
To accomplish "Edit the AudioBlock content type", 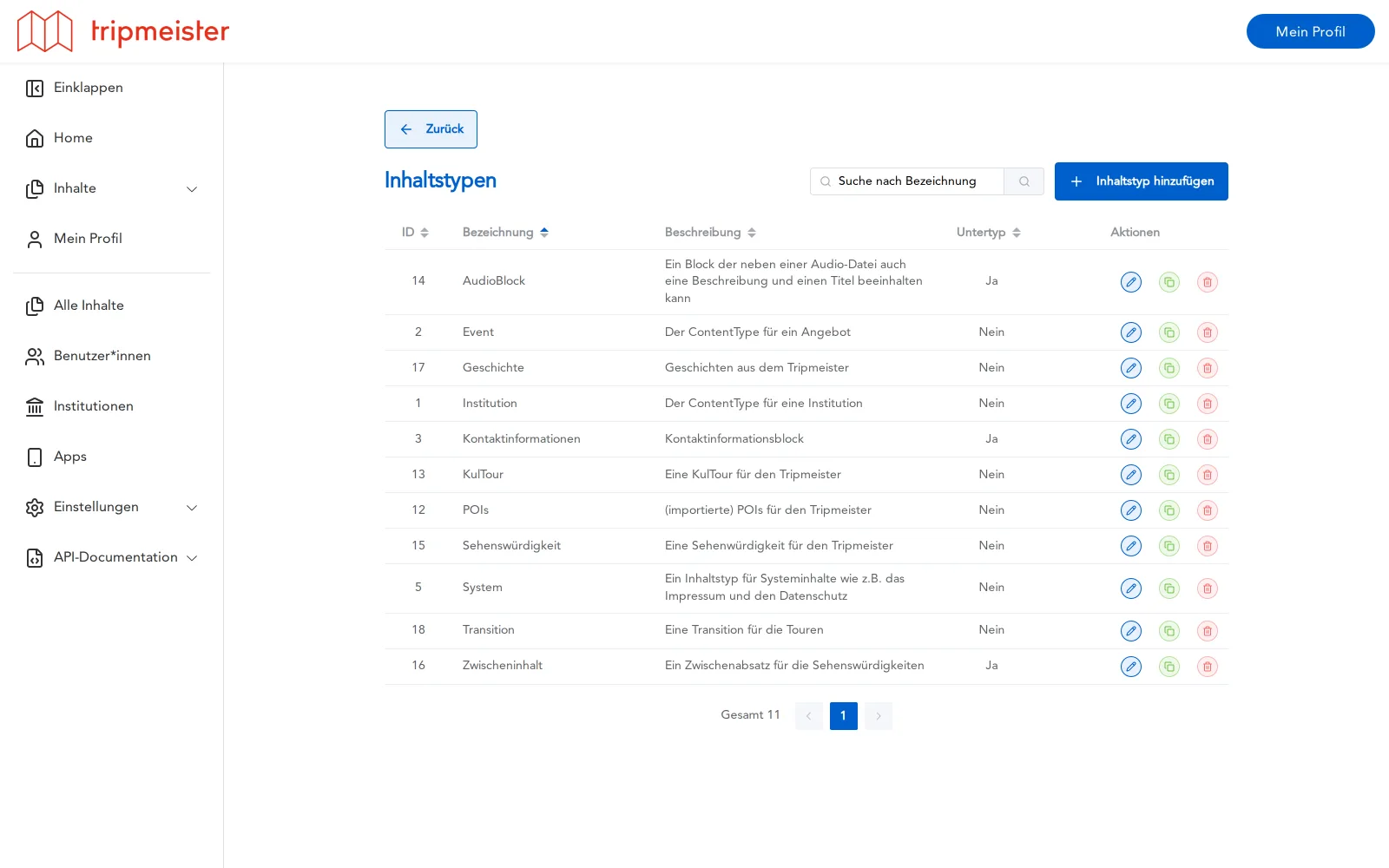I will 1130,282.
